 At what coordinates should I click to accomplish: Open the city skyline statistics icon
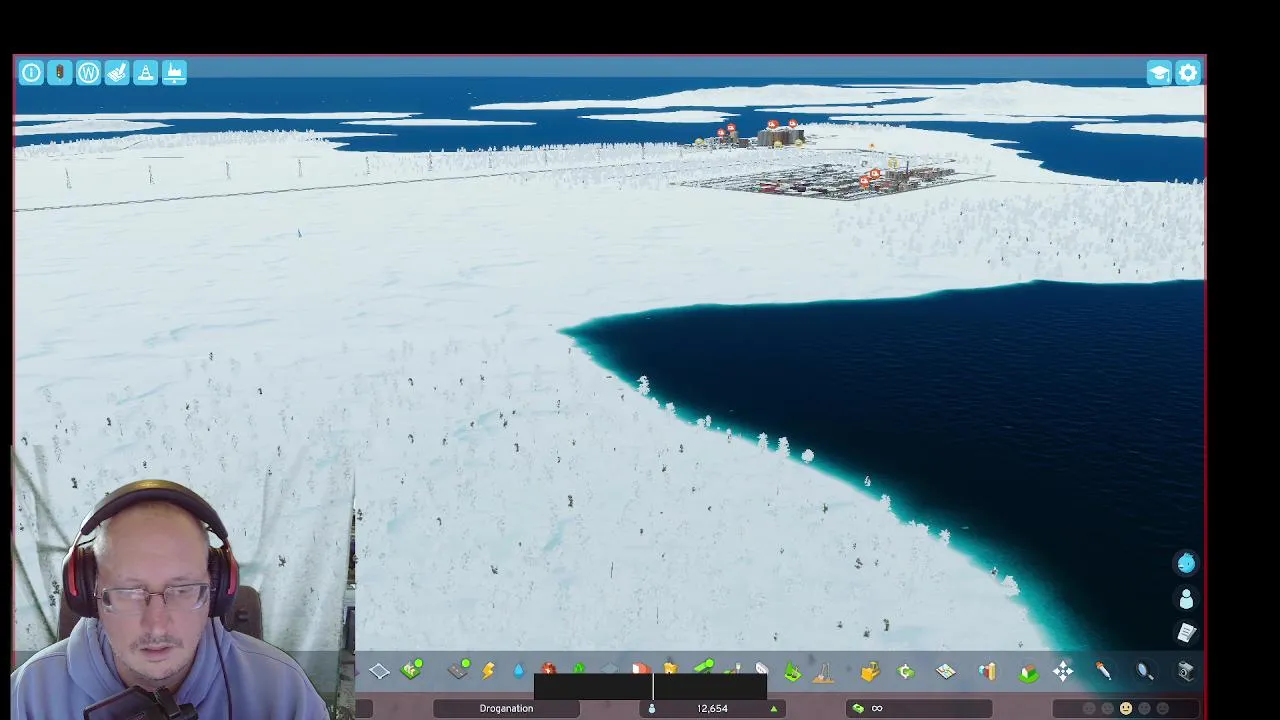click(174, 72)
